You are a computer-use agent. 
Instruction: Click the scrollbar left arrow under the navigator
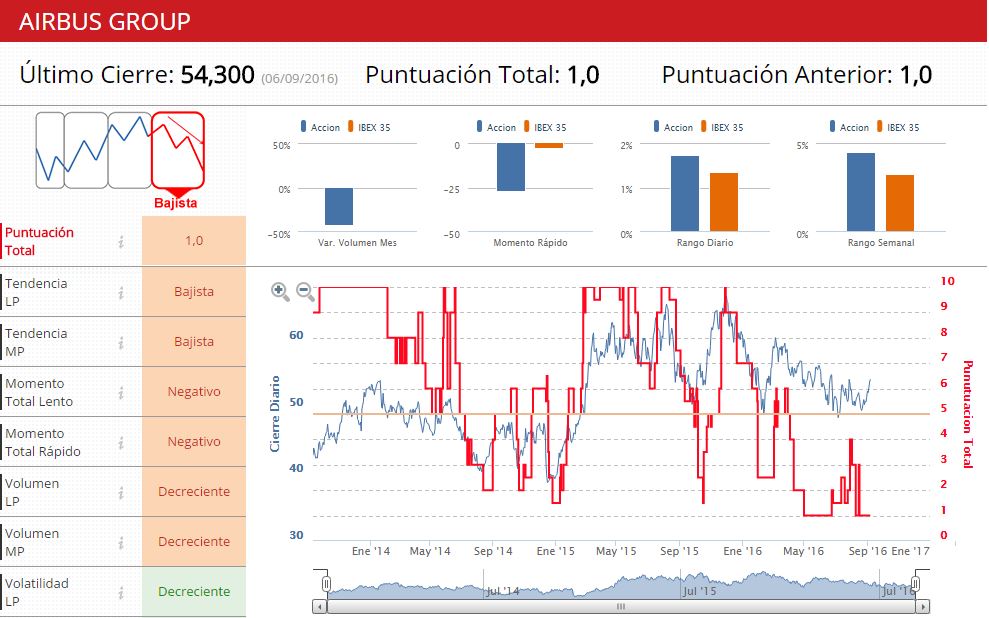point(320,607)
